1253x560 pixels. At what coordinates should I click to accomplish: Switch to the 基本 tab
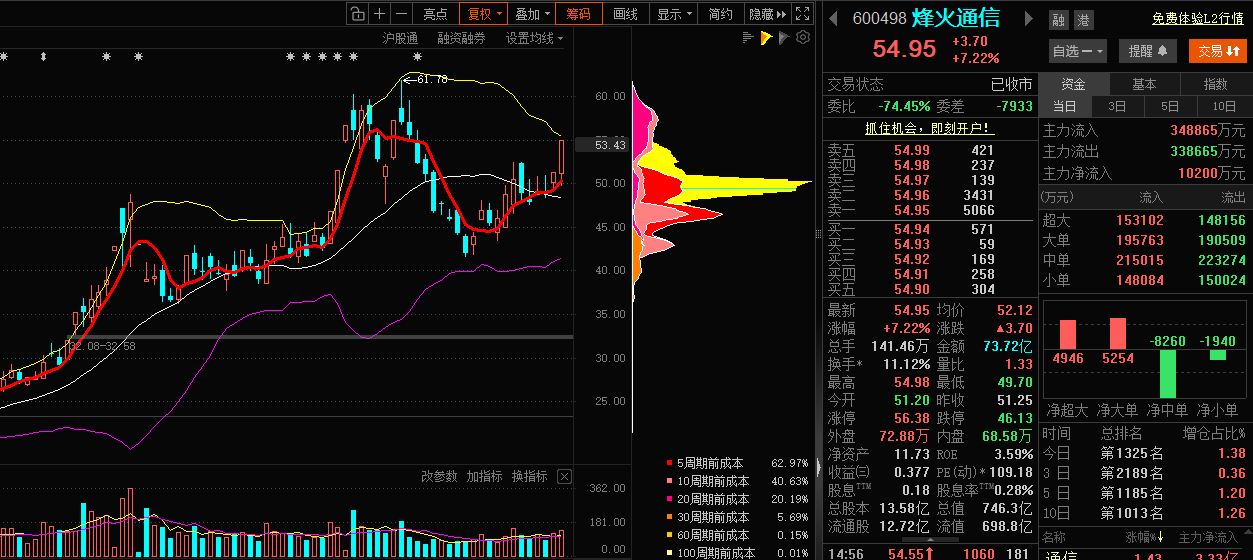tap(1144, 84)
